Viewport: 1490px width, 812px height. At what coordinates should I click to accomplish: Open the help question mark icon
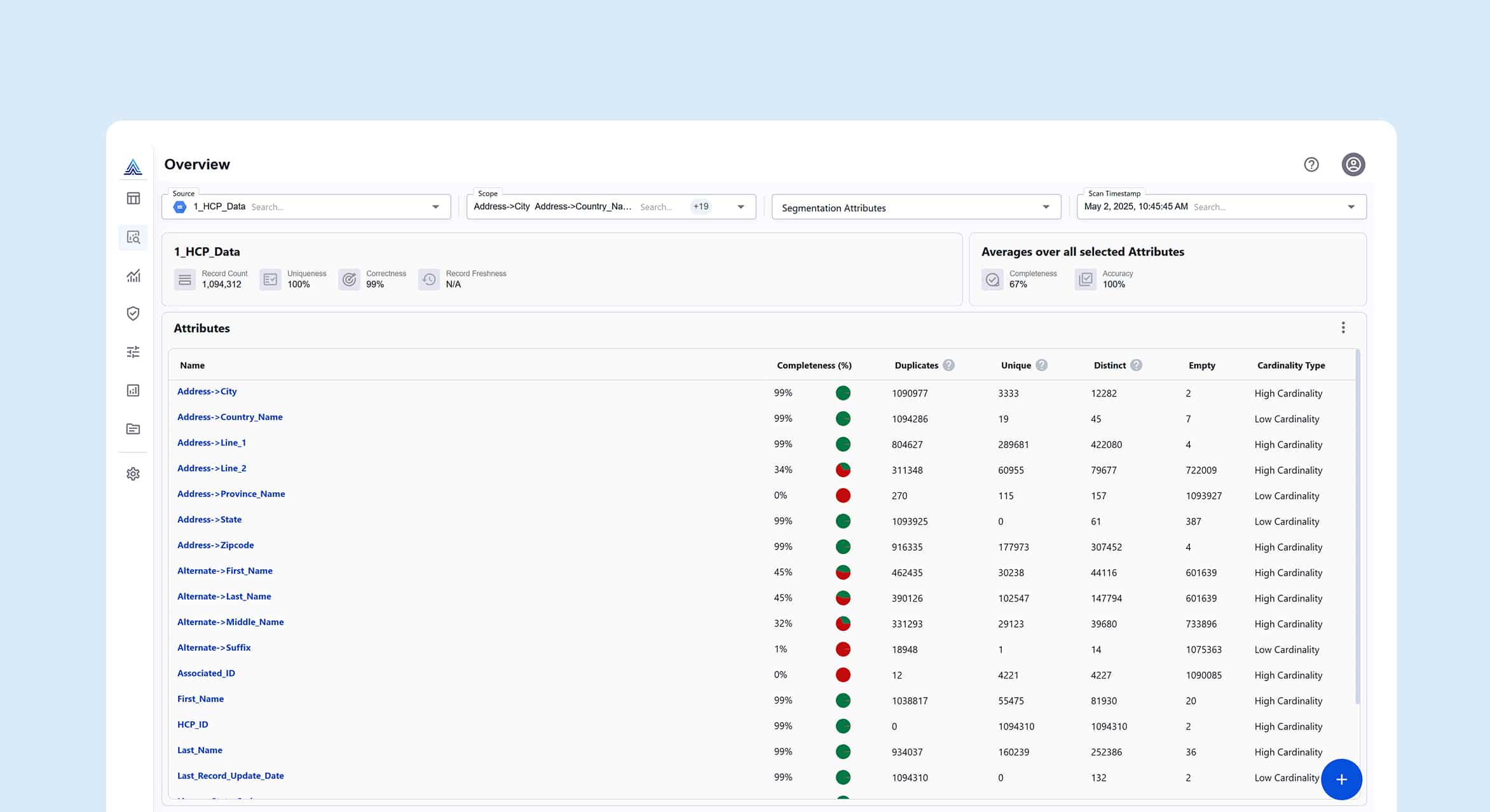point(1311,165)
